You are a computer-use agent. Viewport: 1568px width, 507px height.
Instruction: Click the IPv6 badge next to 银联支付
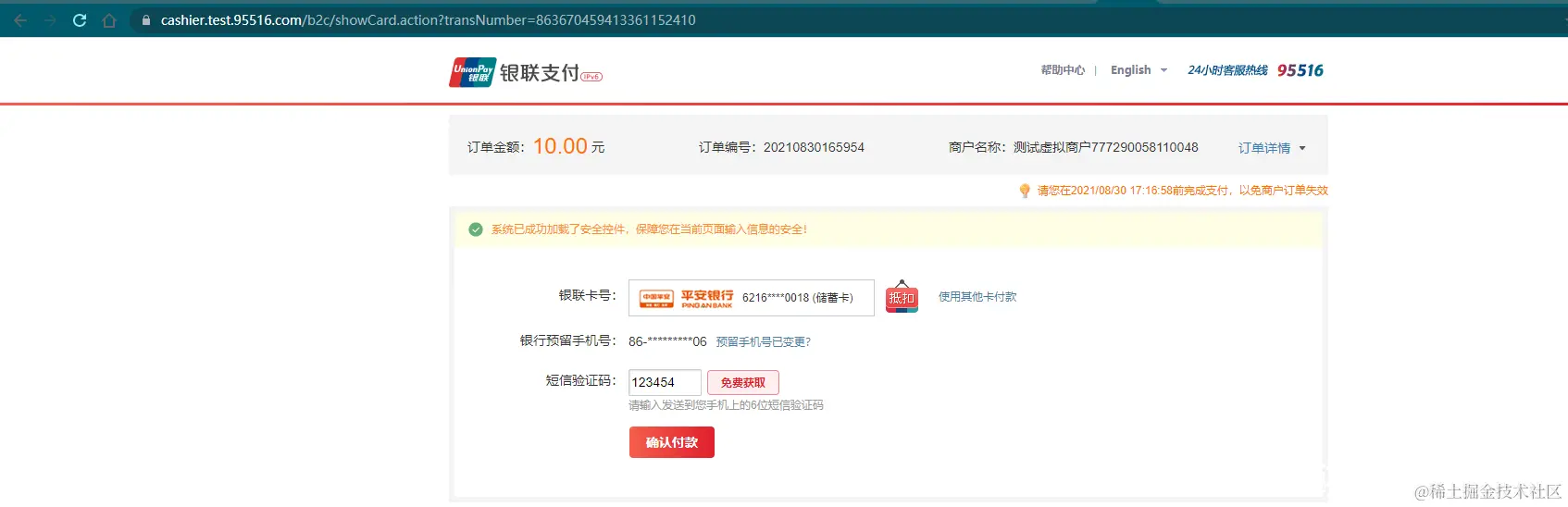(x=591, y=77)
